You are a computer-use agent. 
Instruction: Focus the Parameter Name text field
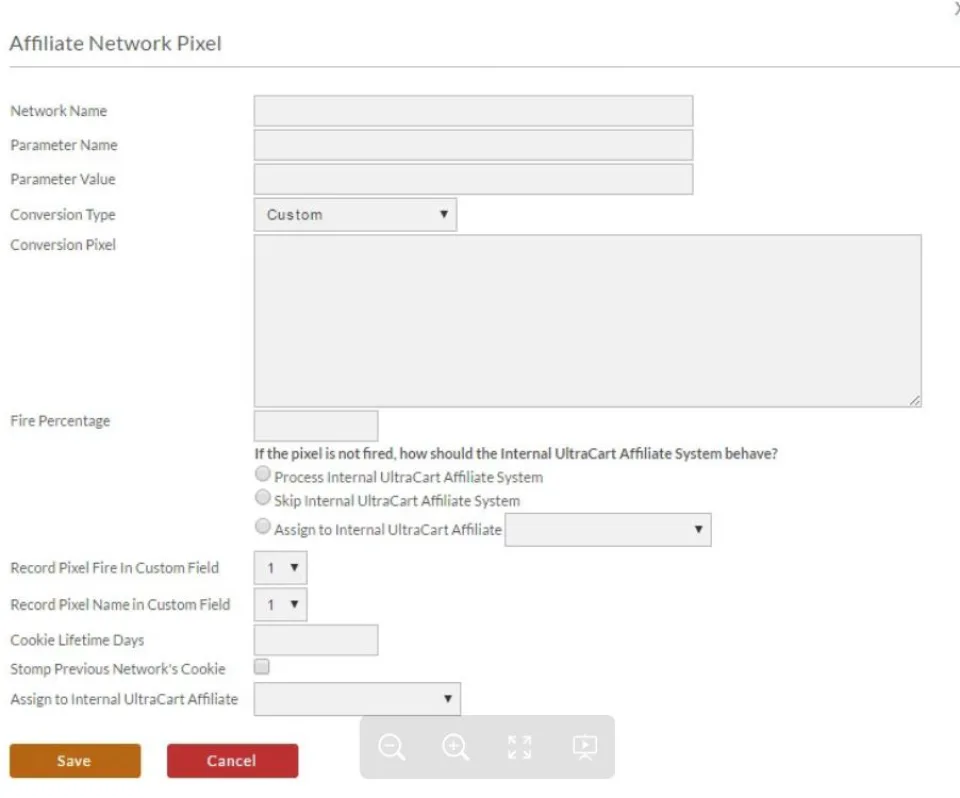(473, 145)
